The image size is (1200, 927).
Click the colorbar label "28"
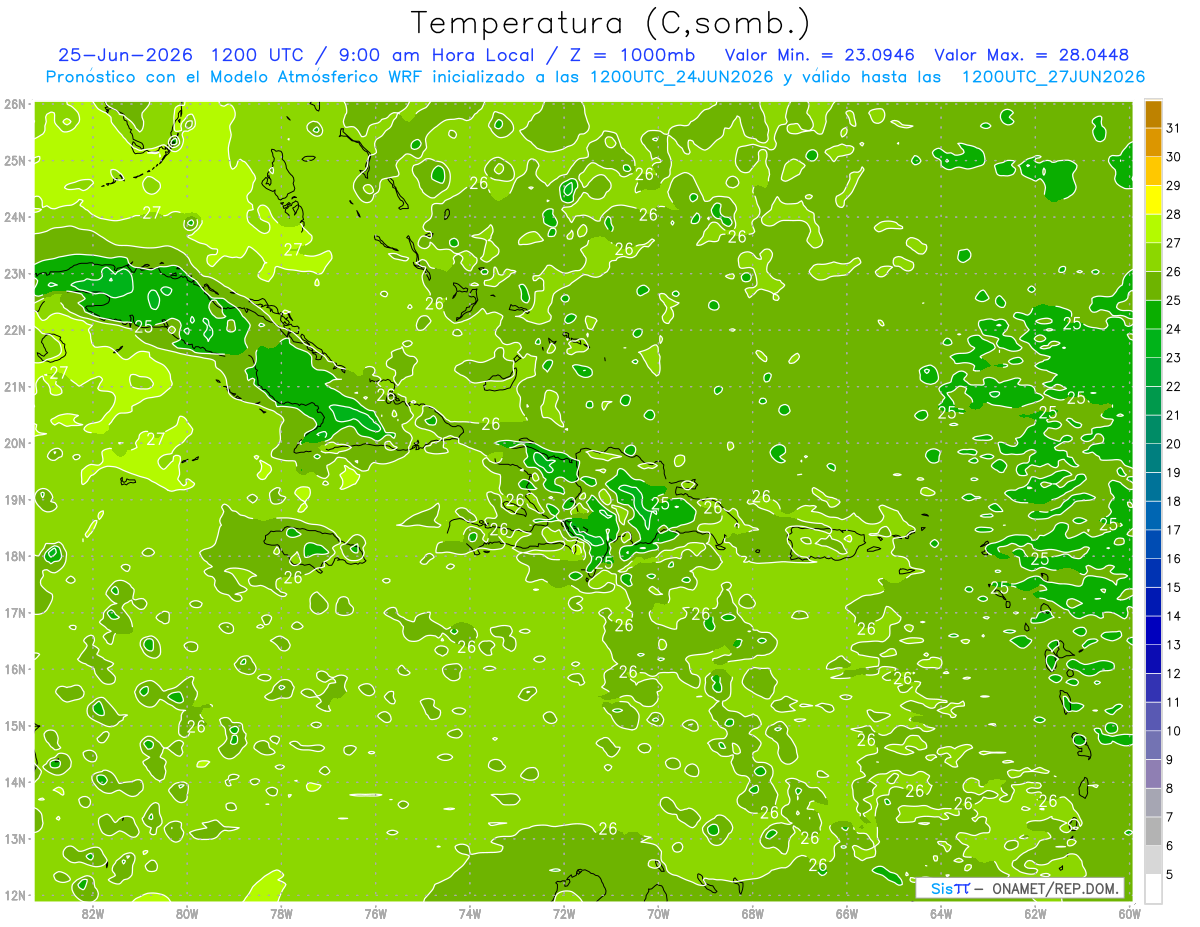[1173, 214]
